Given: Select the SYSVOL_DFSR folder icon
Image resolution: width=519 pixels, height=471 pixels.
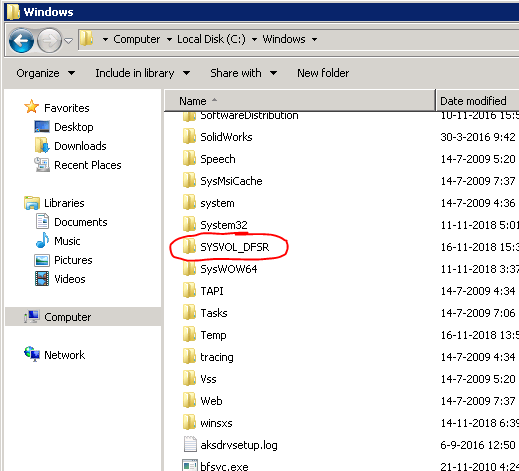Looking at the screenshot, I should tap(189, 247).
